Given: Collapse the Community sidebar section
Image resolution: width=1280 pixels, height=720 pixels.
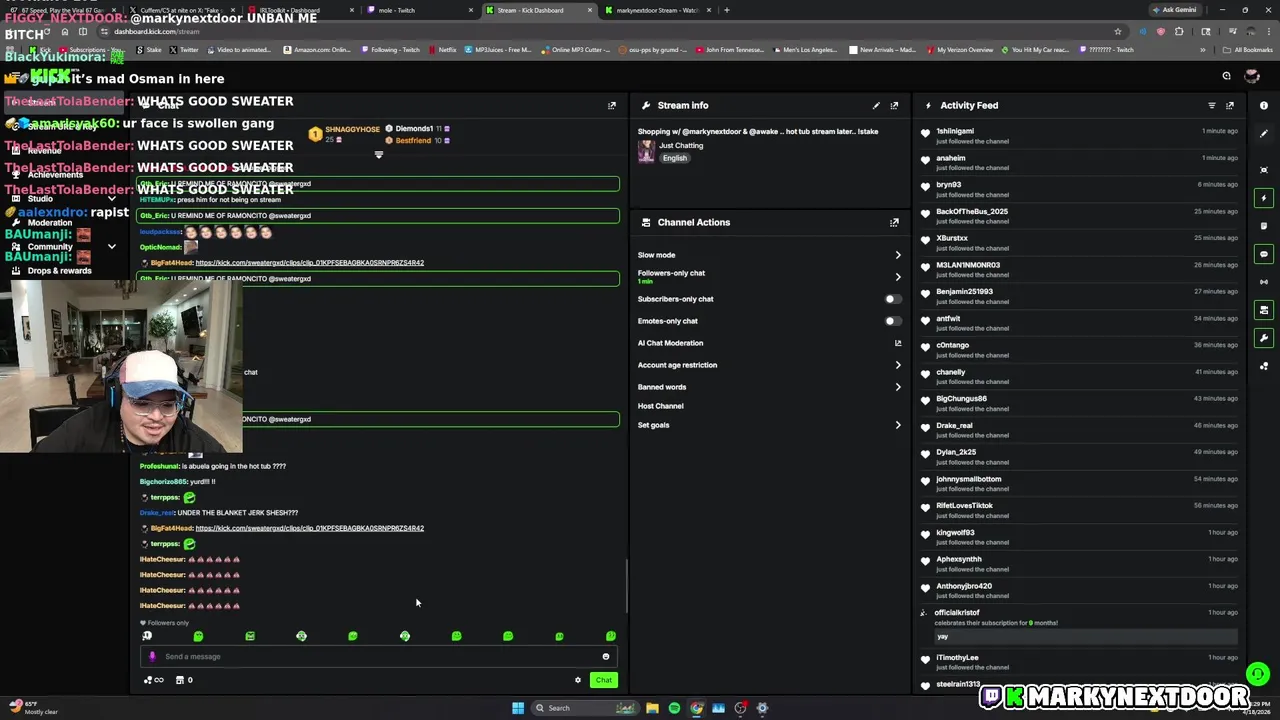Looking at the screenshot, I should click(111, 247).
